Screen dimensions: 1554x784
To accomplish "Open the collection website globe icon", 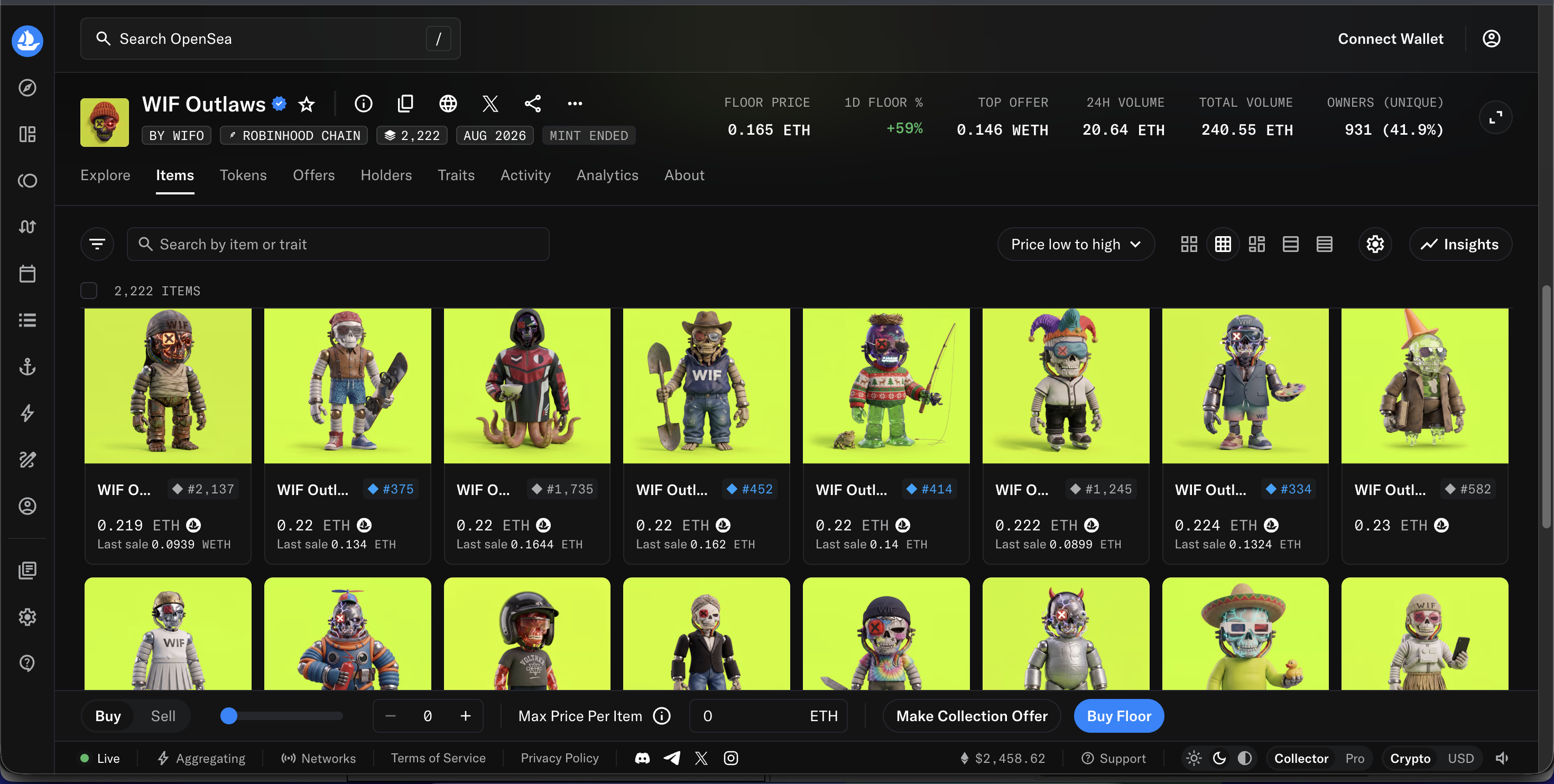I will 448,104.
